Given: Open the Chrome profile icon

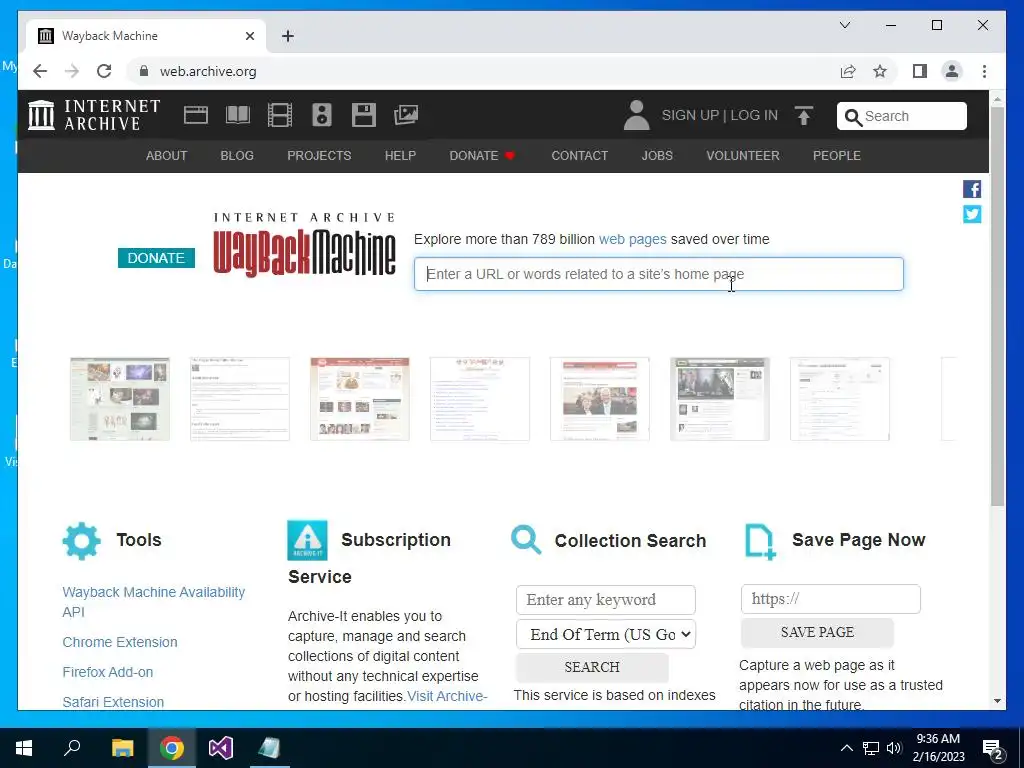Looking at the screenshot, I should coord(952,71).
